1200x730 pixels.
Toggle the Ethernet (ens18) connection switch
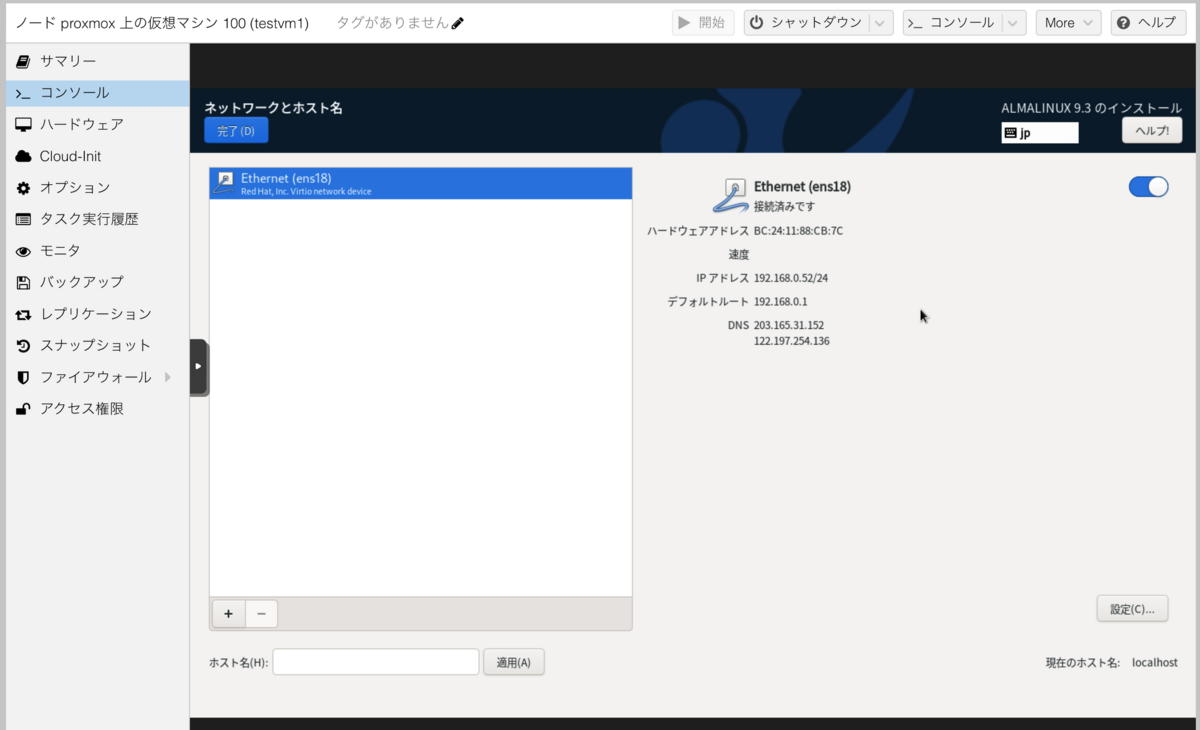click(1148, 186)
